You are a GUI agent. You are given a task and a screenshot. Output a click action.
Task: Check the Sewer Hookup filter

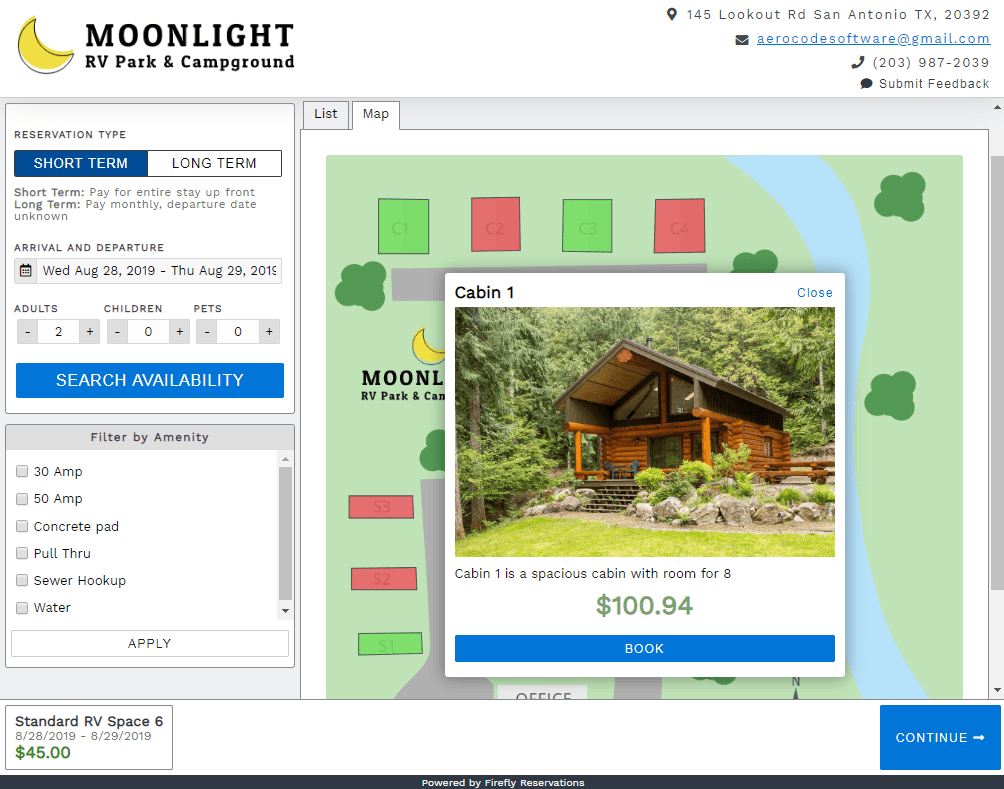point(22,580)
